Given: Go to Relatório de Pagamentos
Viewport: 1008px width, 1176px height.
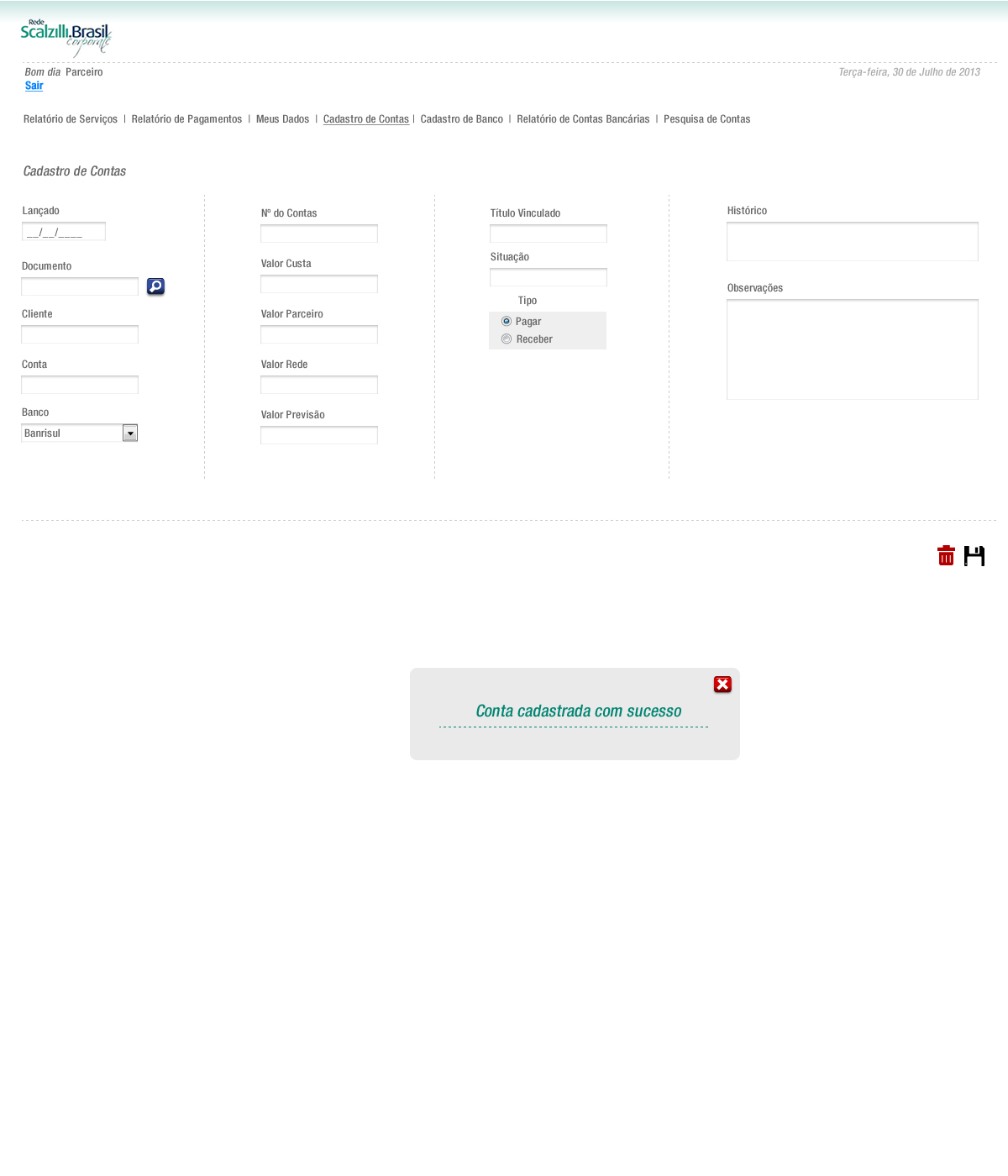Looking at the screenshot, I should [x=186, y=119].
